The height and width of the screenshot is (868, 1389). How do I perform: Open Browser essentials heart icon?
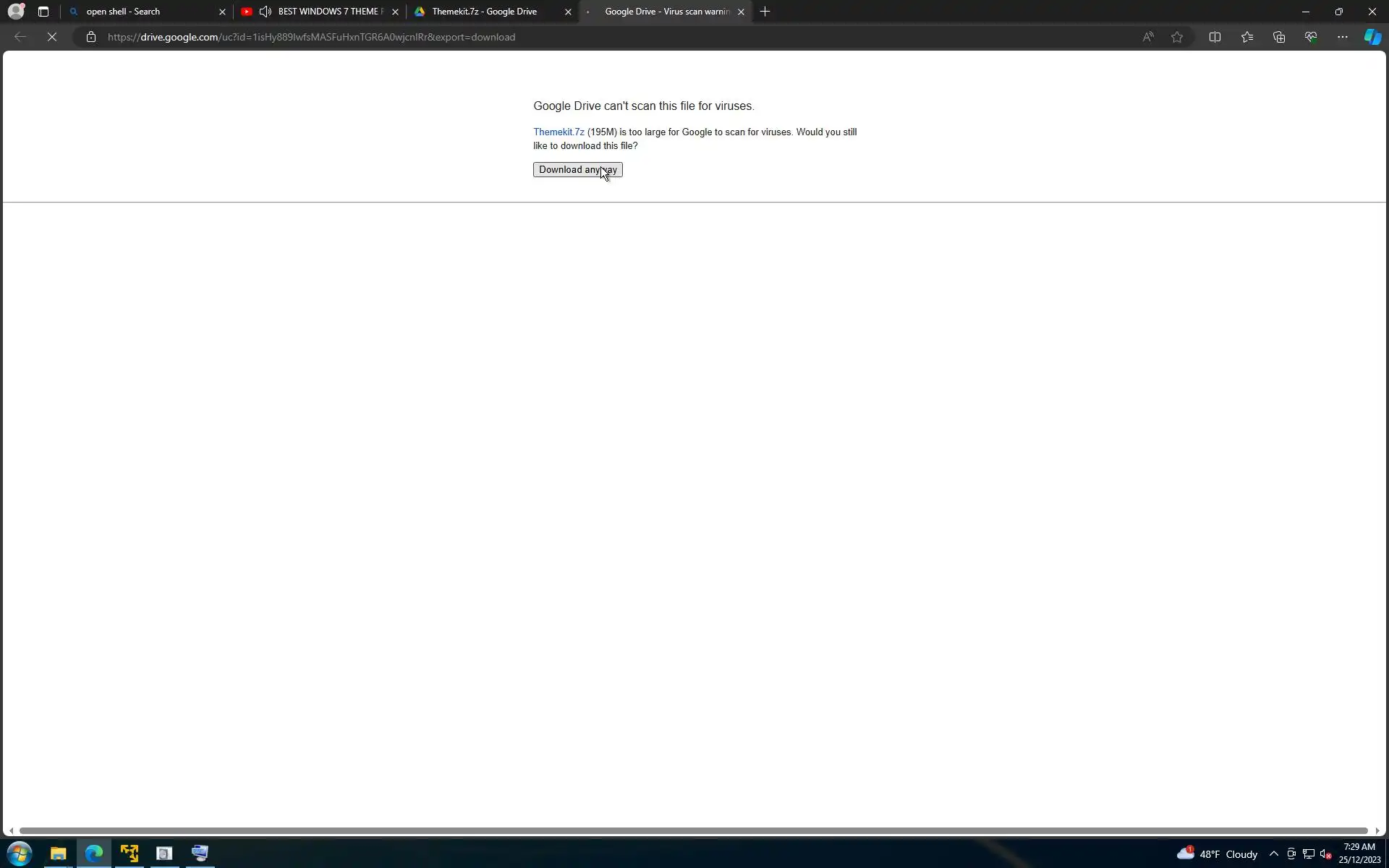click(x=1310, y=37)
